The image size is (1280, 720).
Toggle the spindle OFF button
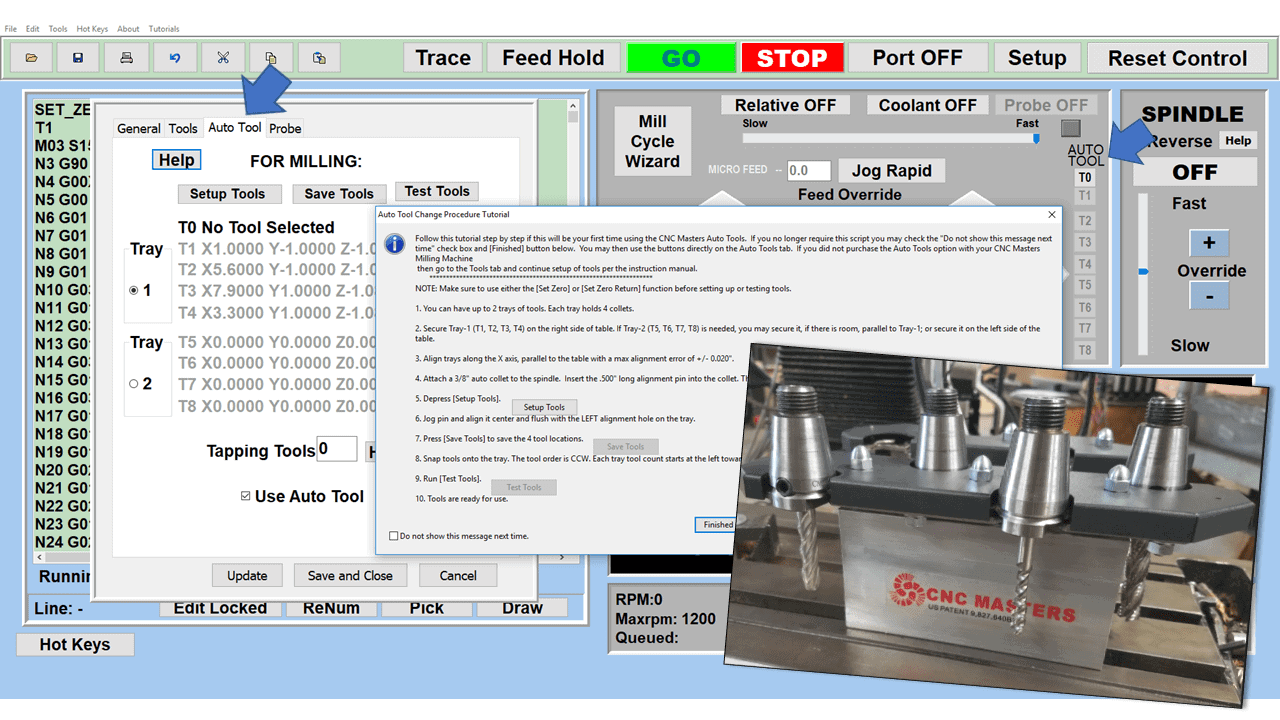click(1195, 172)
